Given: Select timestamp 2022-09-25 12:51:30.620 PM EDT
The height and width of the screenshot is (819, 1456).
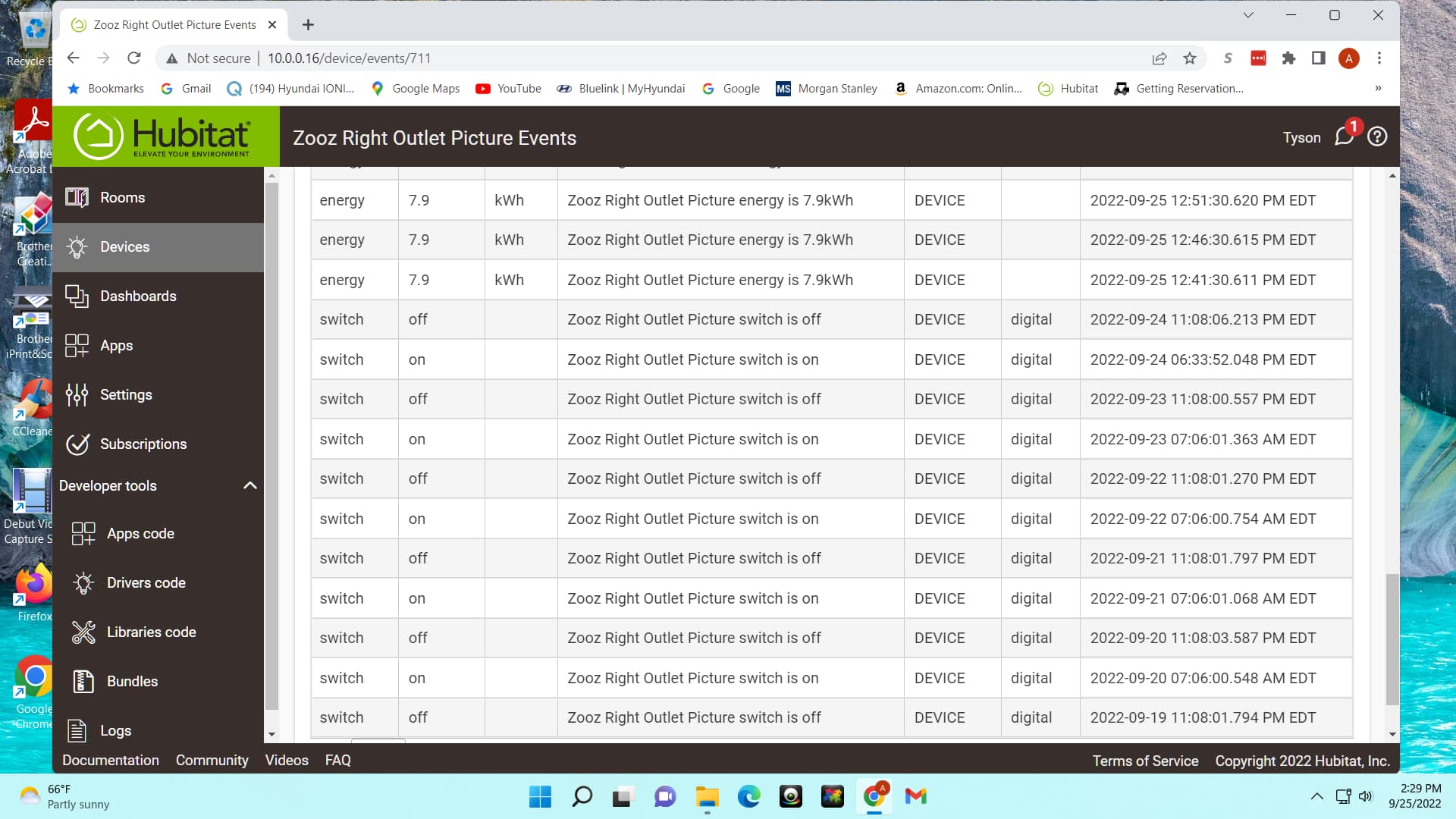Looking at the screenshot, I should pyautogui.click(x=1203, y=200).
